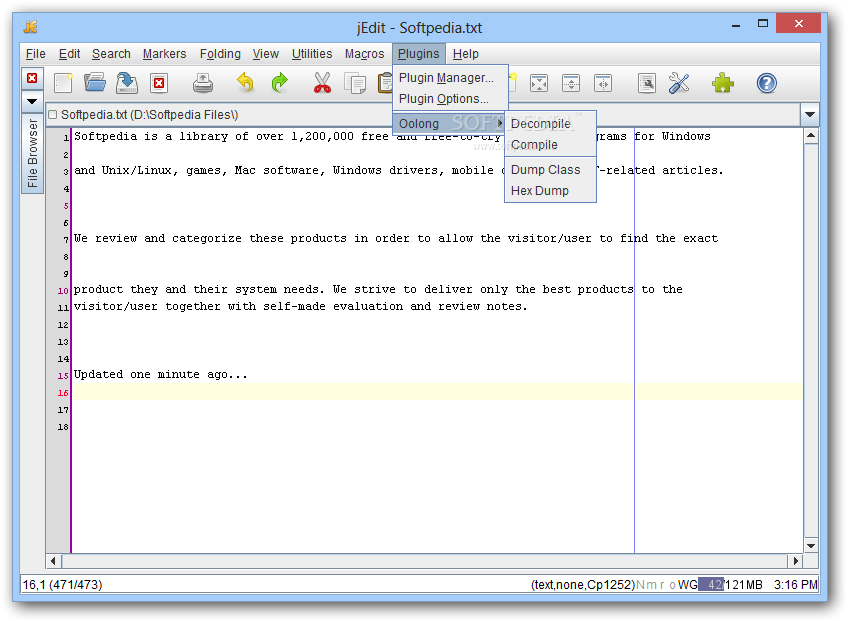Screen dimensions: 848x622
Task: Open global options with the wrench icon
Action: (679, 83)
